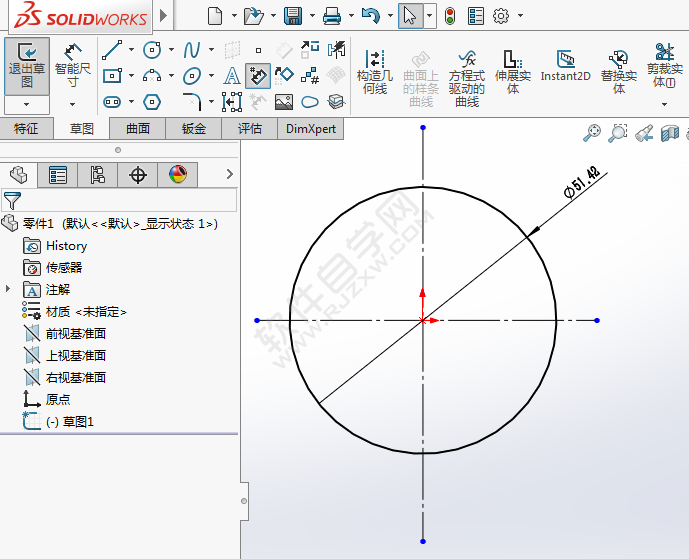Screen dimensions: 689x559
Task: Pick the Spline curve tool
Action: 191,50
